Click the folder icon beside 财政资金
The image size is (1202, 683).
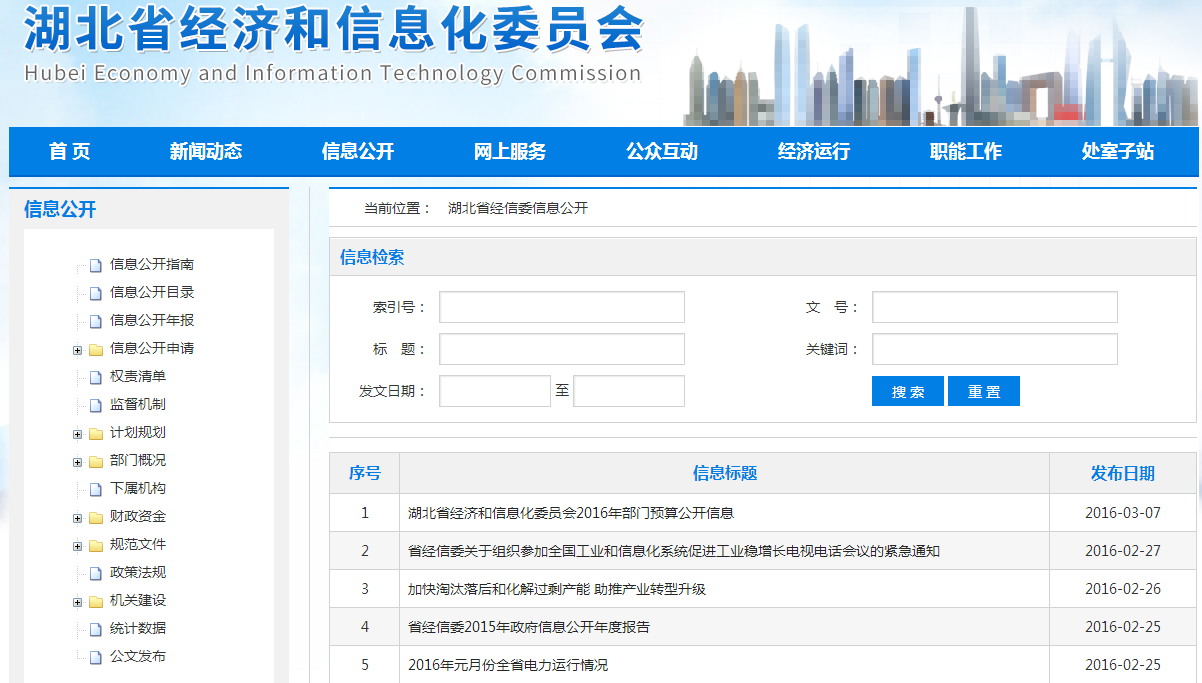tap(96, 517)
